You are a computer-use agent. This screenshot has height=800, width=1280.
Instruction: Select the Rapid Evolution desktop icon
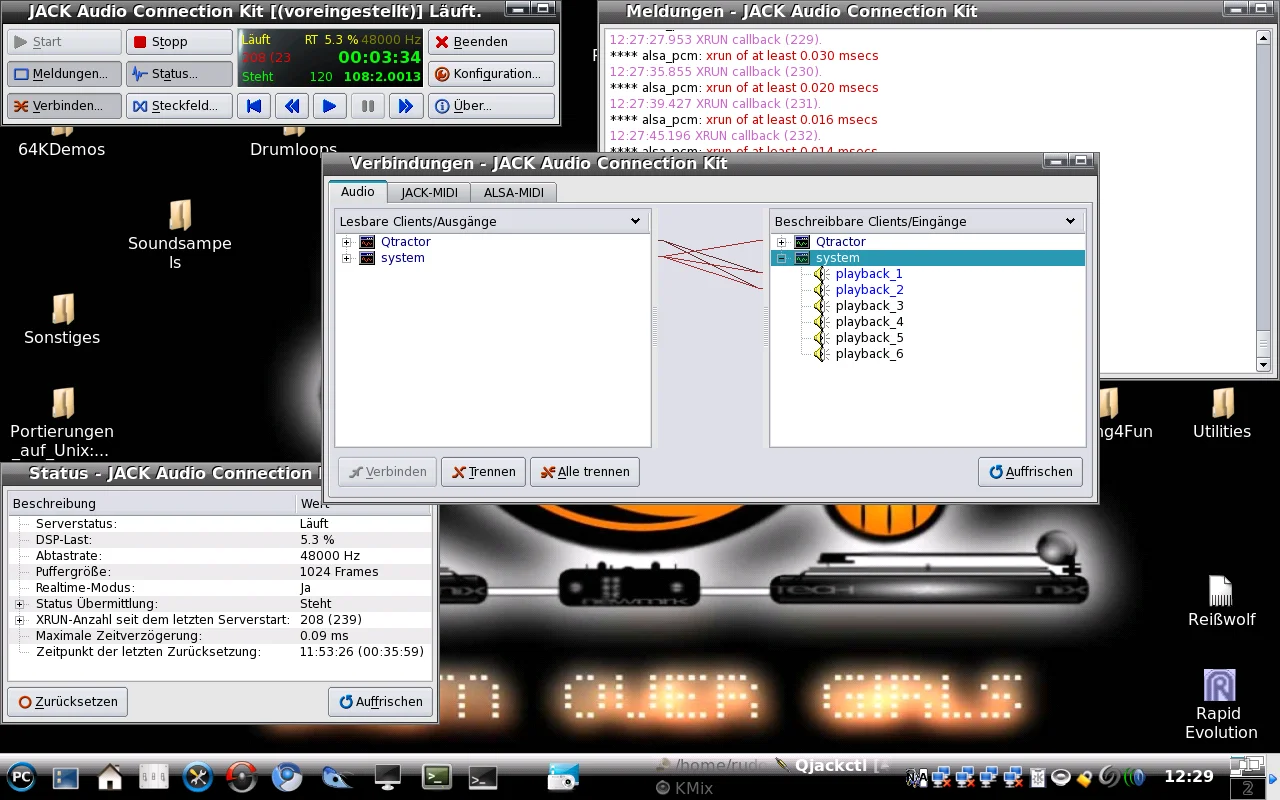(1221, 705)
